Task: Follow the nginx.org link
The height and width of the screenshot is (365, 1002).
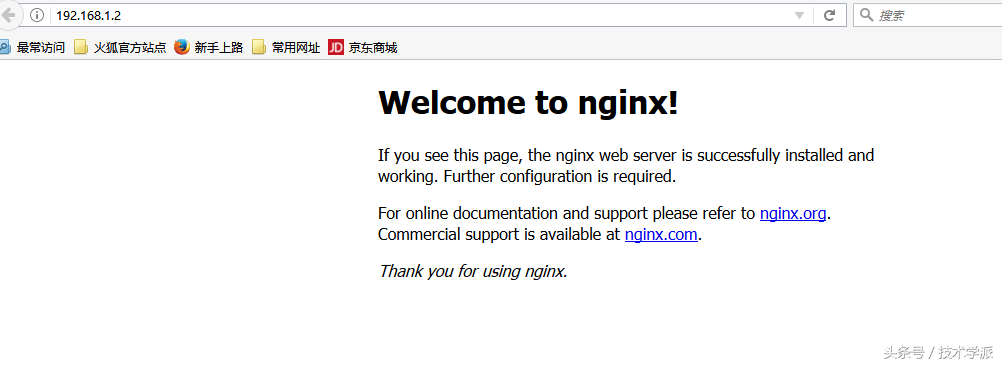Action: (x=793, y=214)
